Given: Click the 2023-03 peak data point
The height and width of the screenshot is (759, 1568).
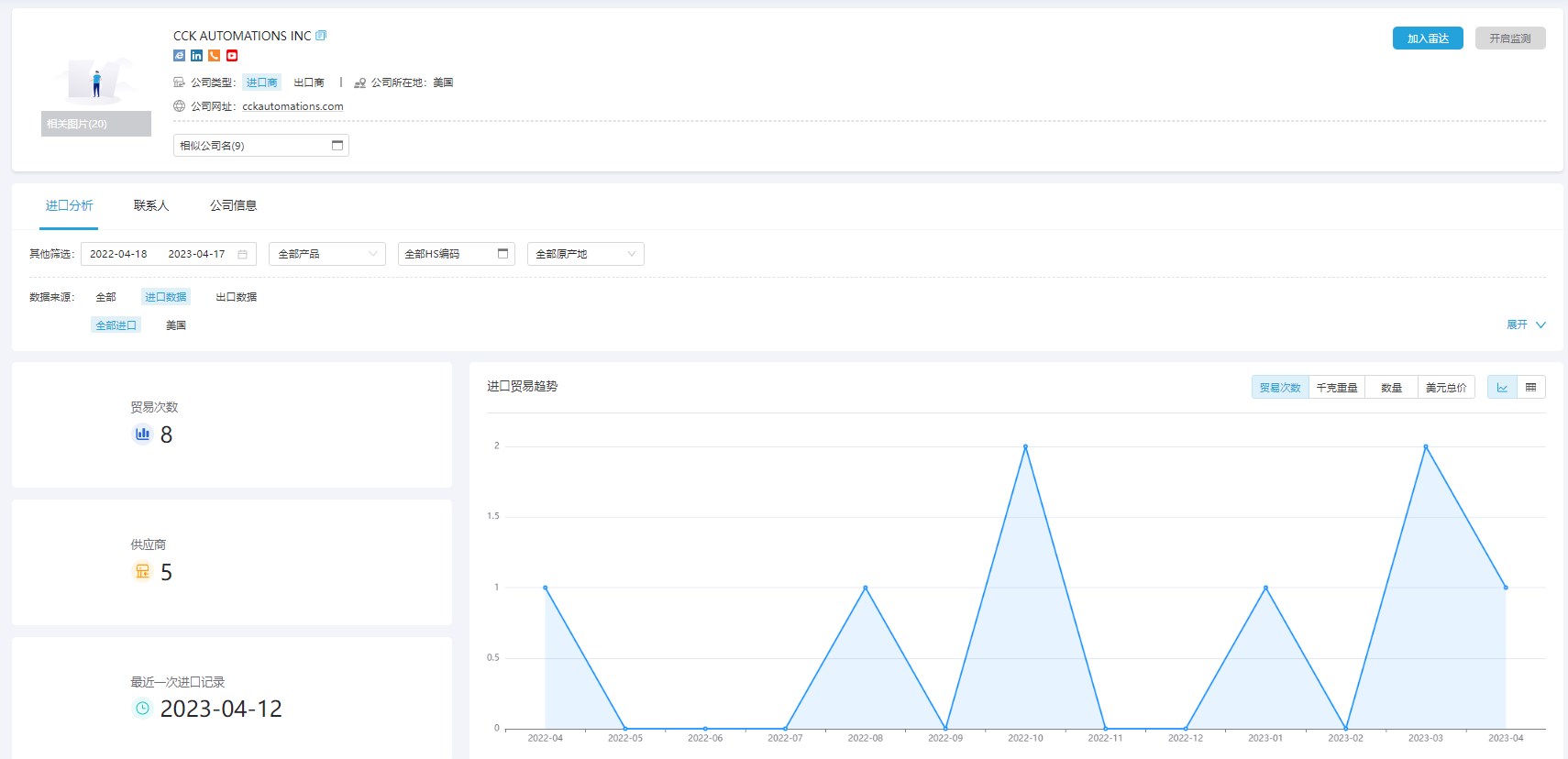Looking at the screenshot, I should (x=1426, y=446).
